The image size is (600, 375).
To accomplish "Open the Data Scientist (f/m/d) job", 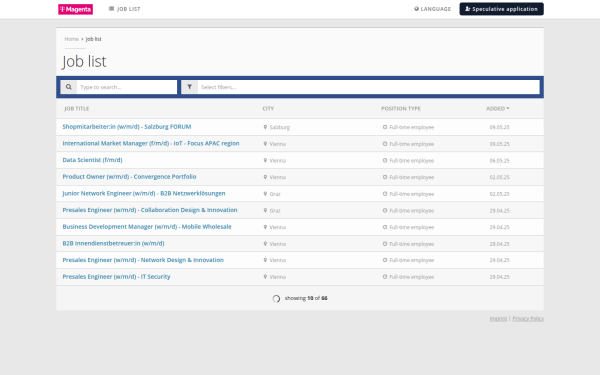I will click(x=93, y=160).
